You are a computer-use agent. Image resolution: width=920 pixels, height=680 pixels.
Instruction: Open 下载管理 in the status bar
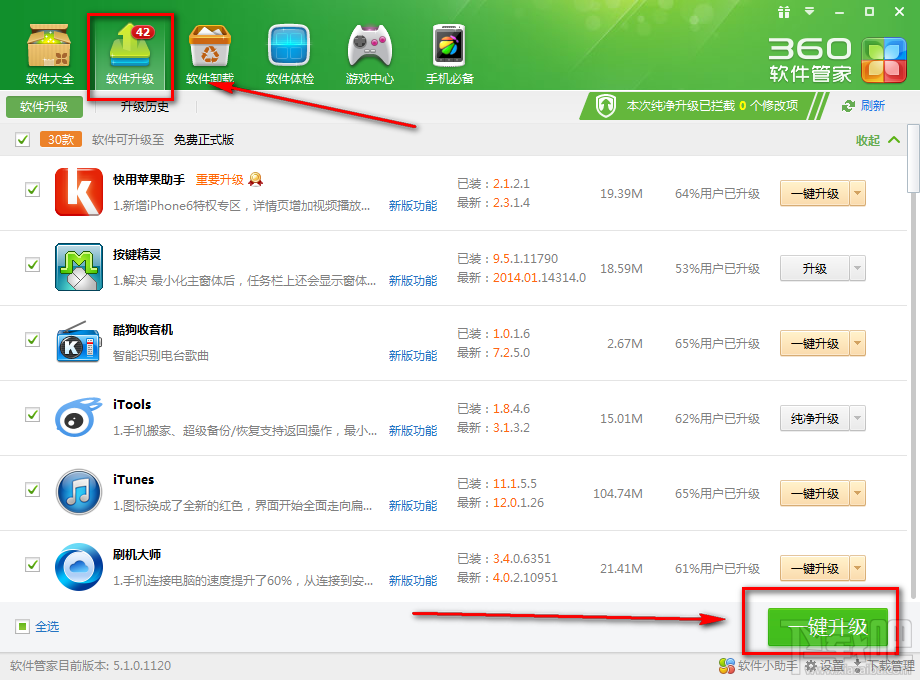pos(888,664)
